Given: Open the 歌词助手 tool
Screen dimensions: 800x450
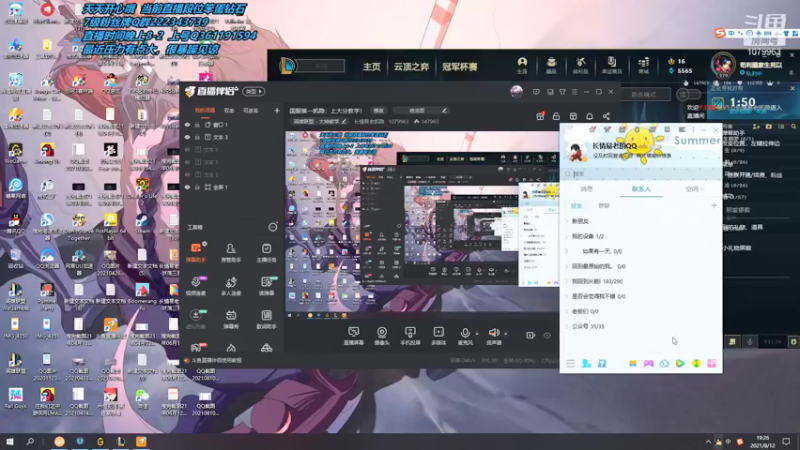Looking at the screenshot, I should pyautogui.click(x=266, y=319).
